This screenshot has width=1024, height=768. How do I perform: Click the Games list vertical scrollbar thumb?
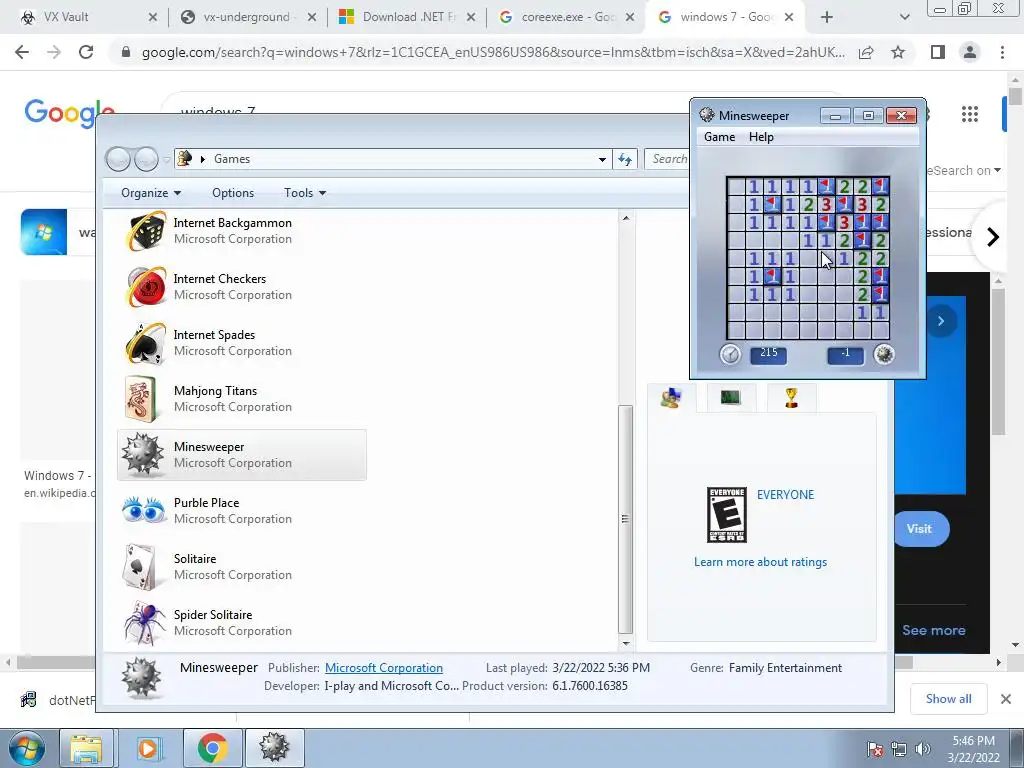click(625, 519)
